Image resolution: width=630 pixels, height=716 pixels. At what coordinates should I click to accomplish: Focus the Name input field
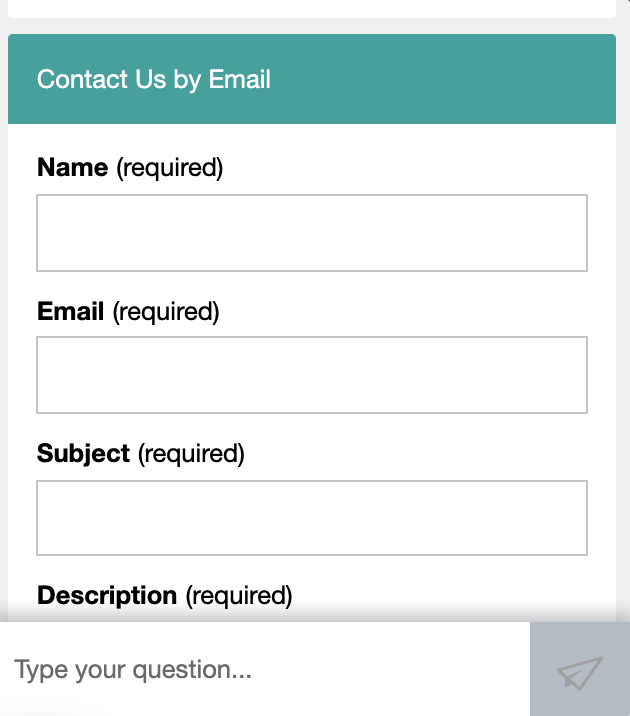point(311,233)
